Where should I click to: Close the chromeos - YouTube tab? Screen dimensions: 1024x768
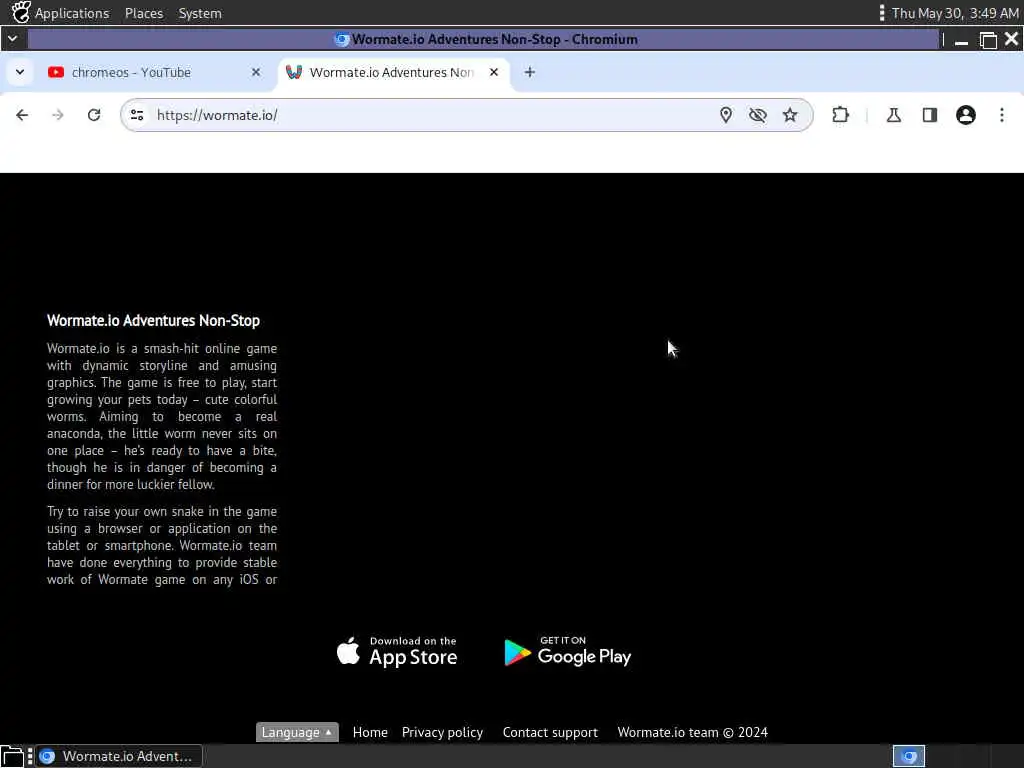[256, 72]
